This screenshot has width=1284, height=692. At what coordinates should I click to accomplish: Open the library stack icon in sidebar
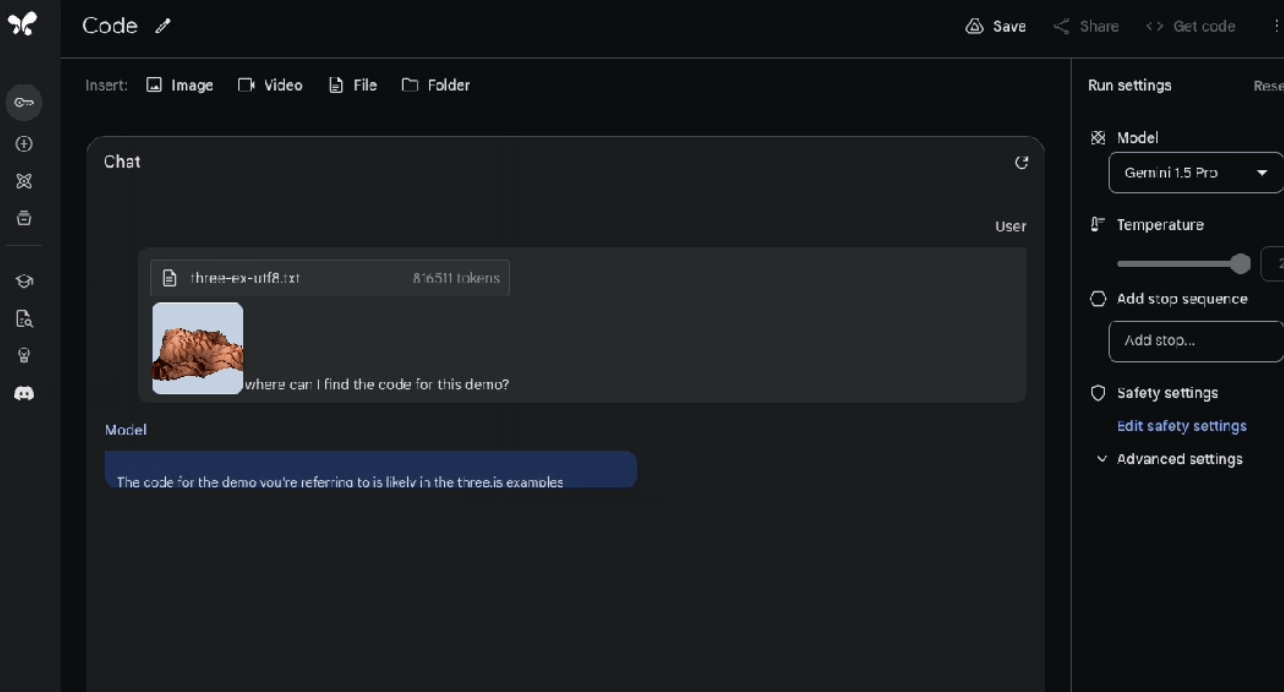24,218
